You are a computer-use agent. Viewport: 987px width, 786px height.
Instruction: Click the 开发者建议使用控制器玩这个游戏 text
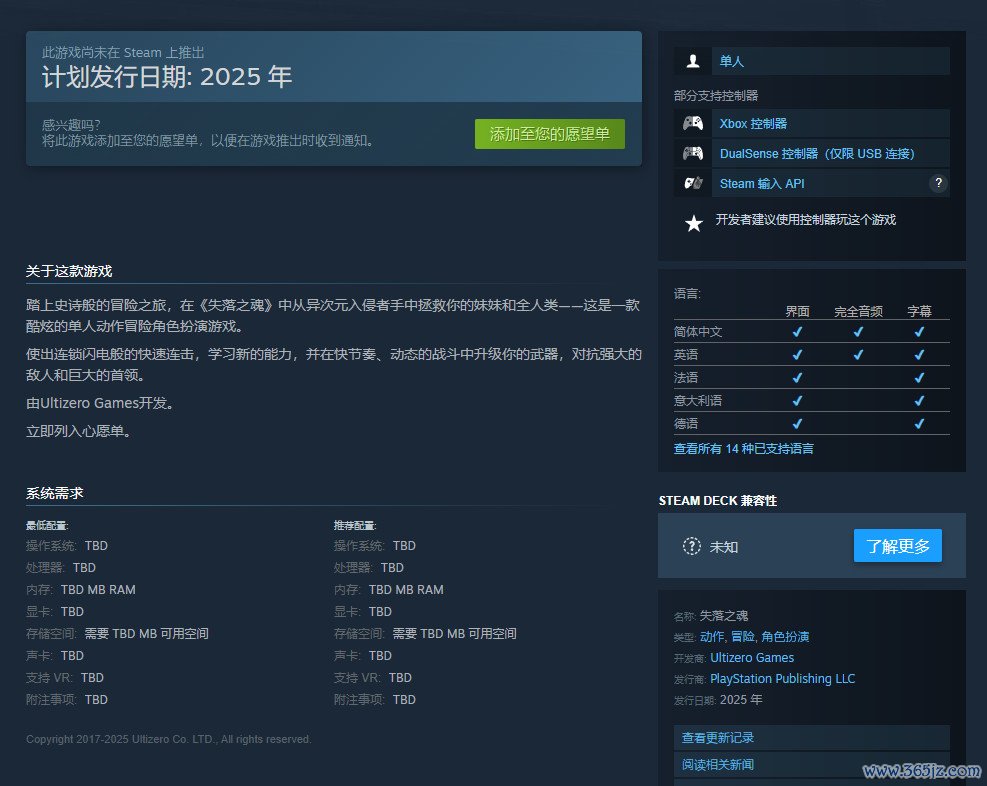806,220
